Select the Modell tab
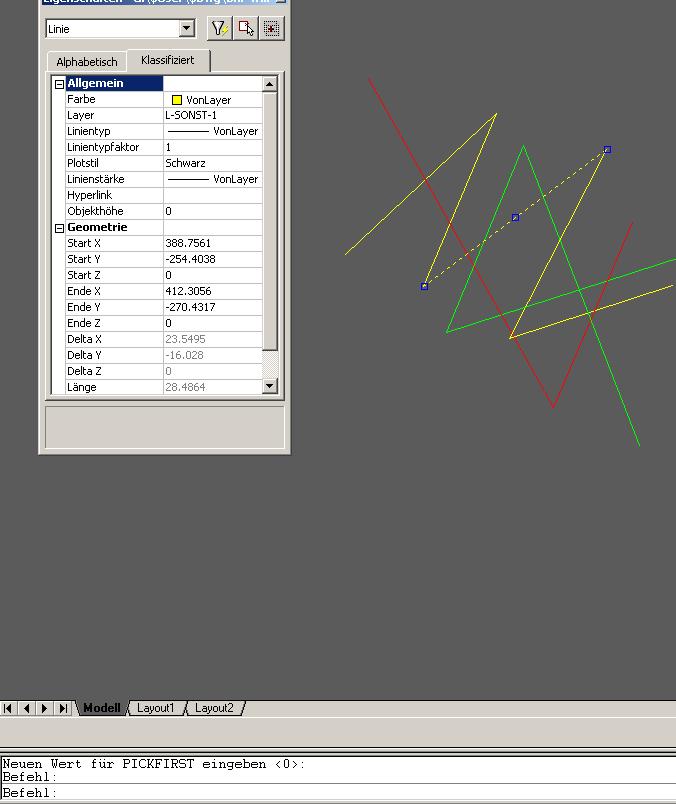The height and width of the screenshot is (804, 676). pyautogui.click(x=102, y=708)
